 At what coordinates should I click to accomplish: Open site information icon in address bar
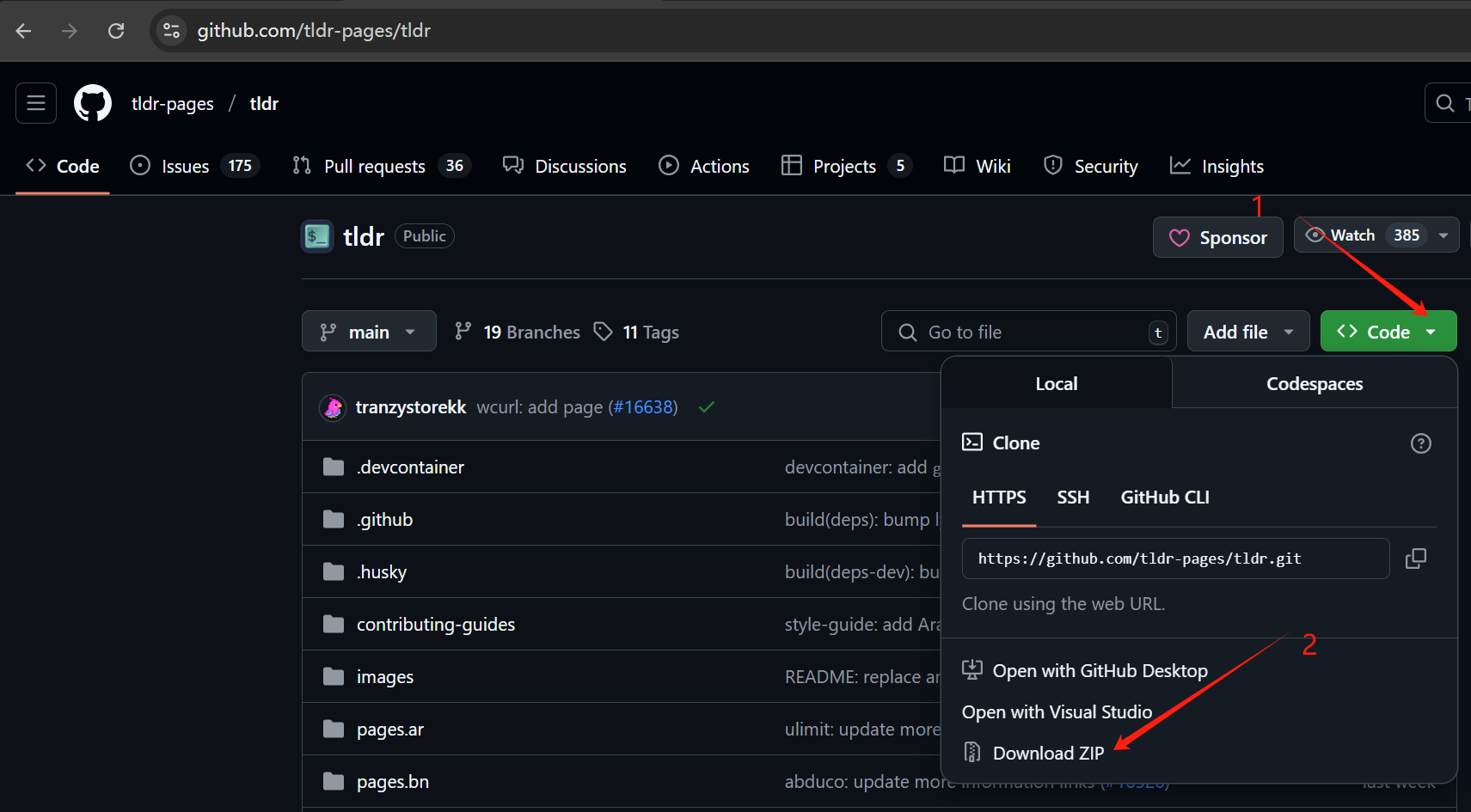[172, 31]
